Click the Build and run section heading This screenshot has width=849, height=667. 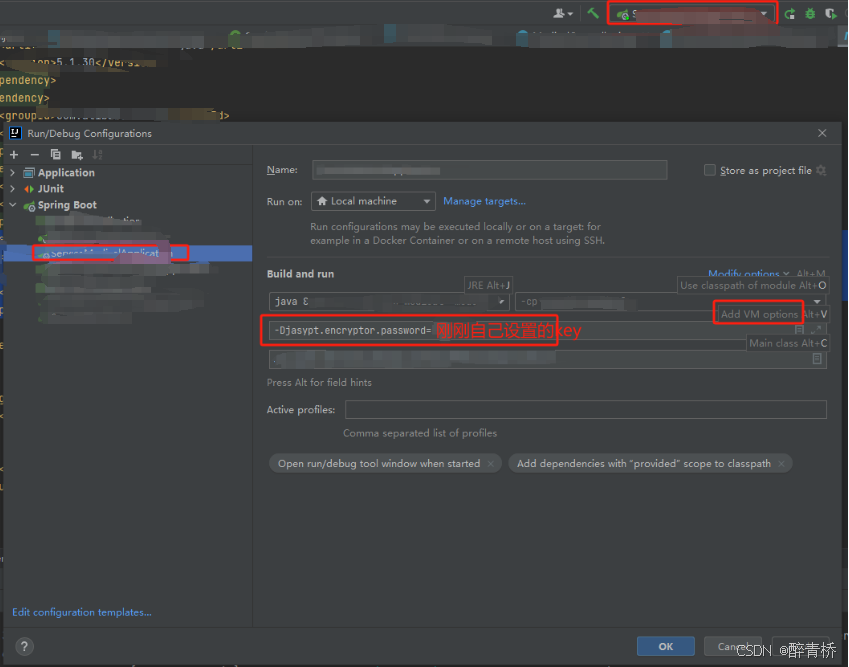click(301, 274)
